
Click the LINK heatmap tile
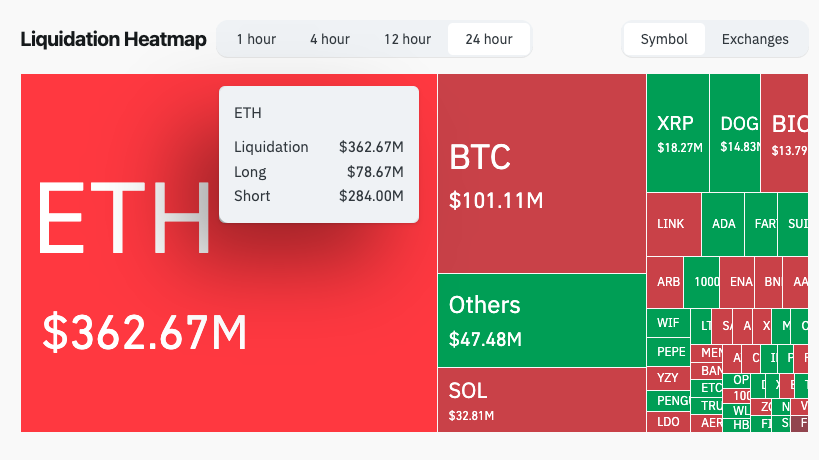click(673, 224)
